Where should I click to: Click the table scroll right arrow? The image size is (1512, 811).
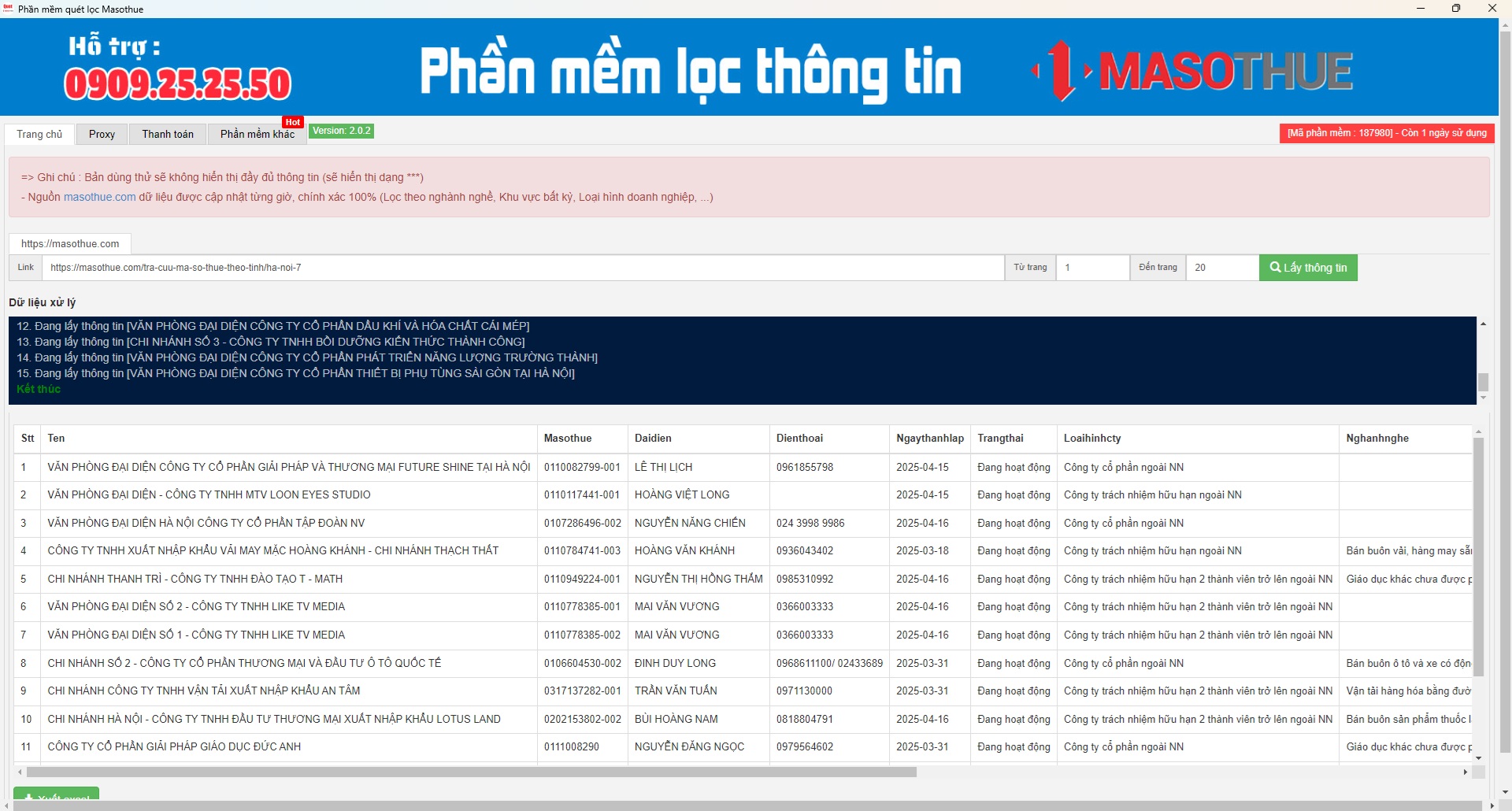click(x=1465, y=772)
